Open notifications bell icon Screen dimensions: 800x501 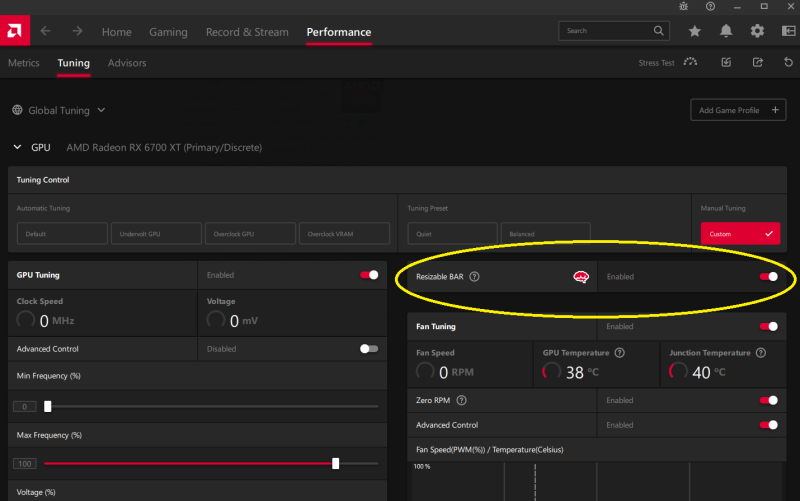click(x=726, y=31)
